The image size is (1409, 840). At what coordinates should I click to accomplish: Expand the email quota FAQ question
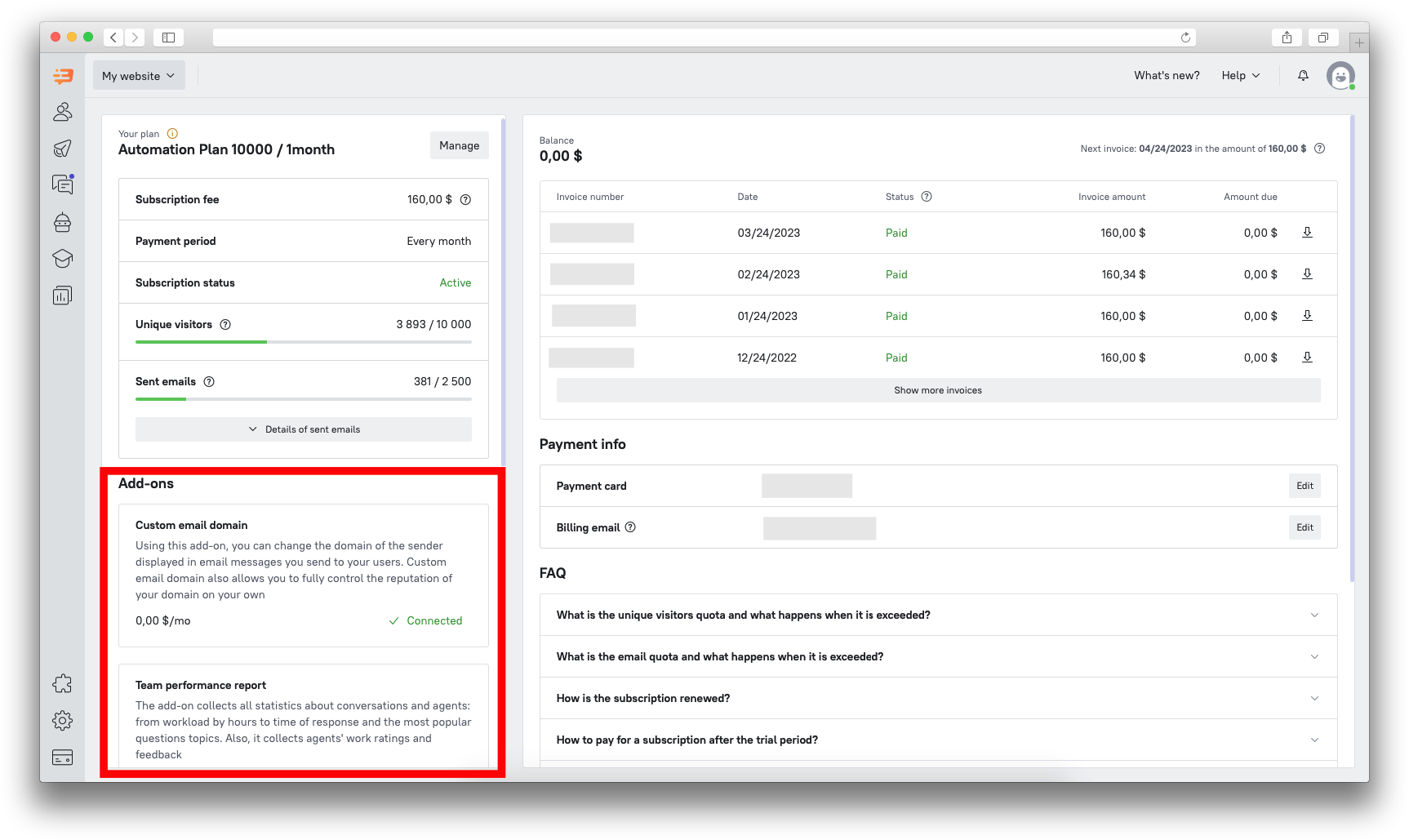938,657
